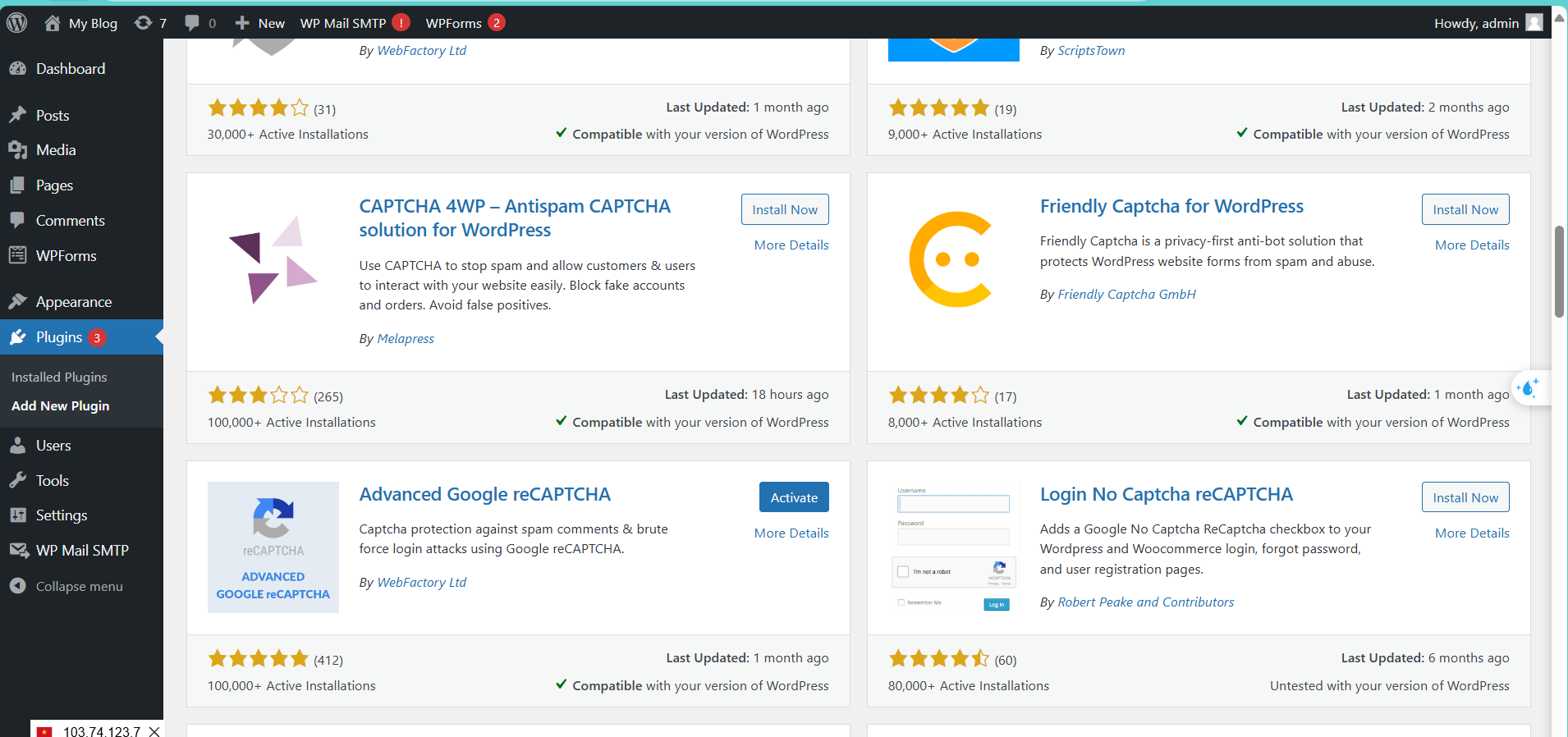1568x737 pixels.
Task: Click the Settings icon in sidebar
Action: coord(18,515)
